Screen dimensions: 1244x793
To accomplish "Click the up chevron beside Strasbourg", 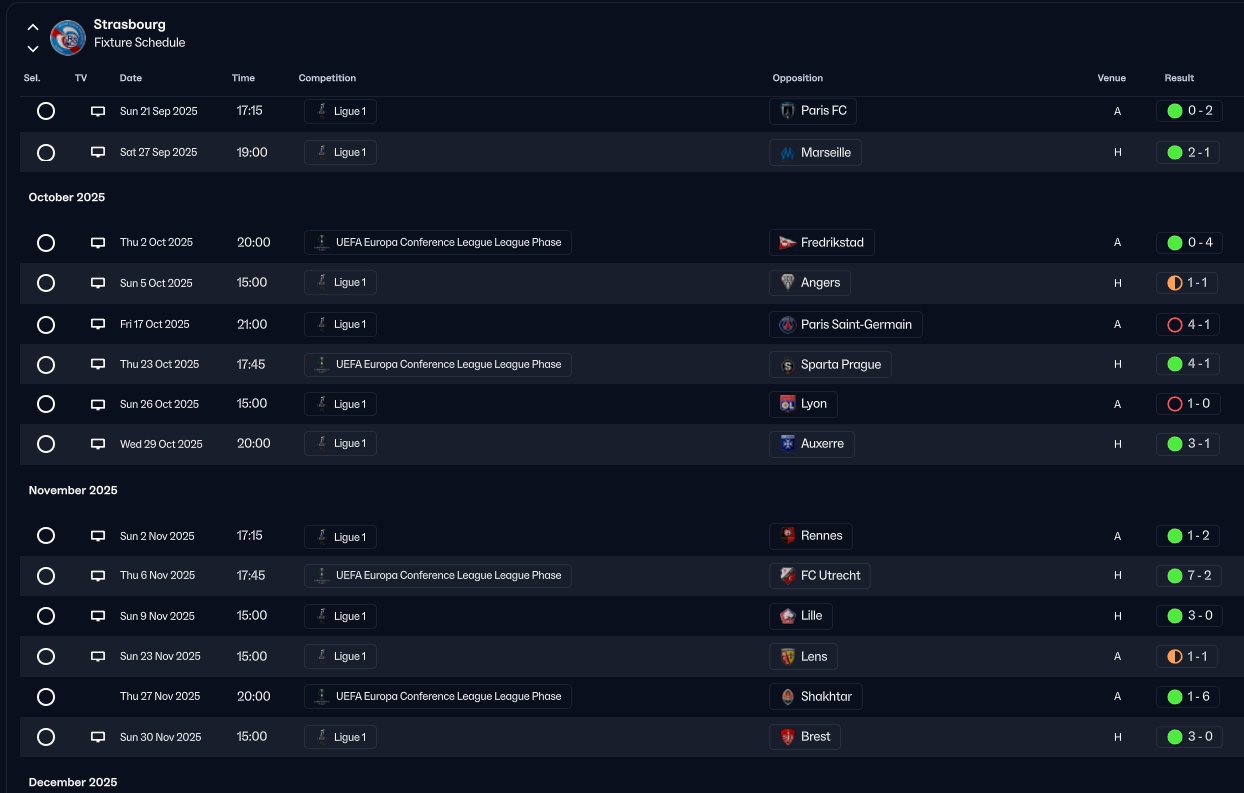I will coord(33,27).
